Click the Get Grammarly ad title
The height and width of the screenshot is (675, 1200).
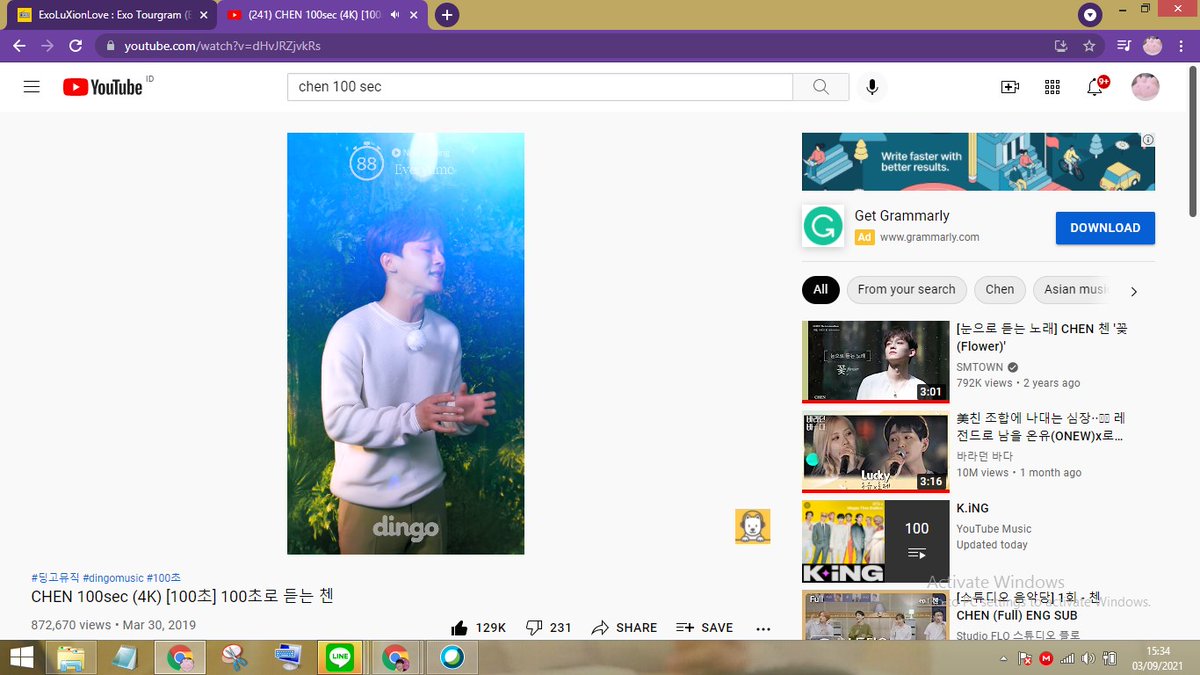(x=902, y=216)
